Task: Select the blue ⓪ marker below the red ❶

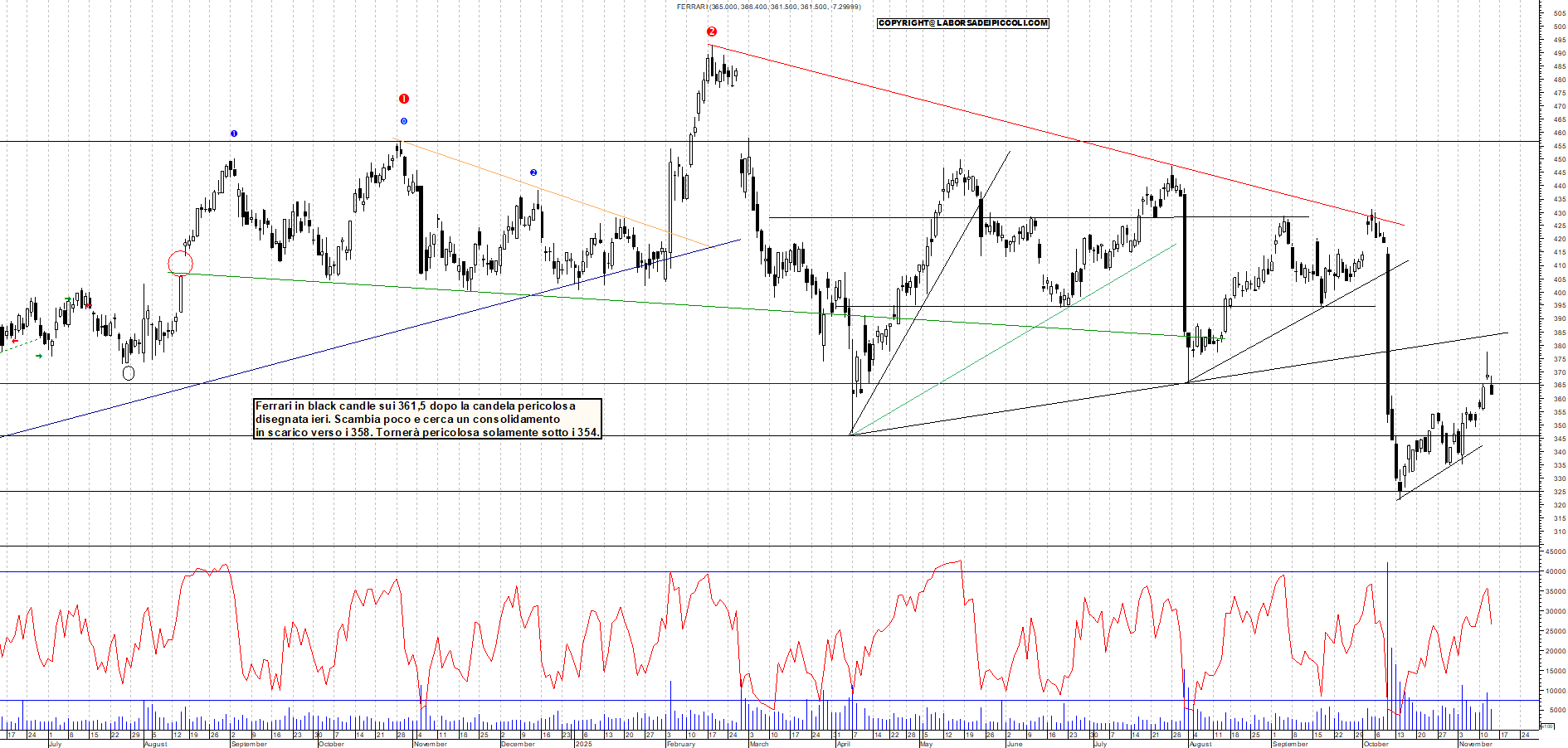Action: [x=404, y=120]
